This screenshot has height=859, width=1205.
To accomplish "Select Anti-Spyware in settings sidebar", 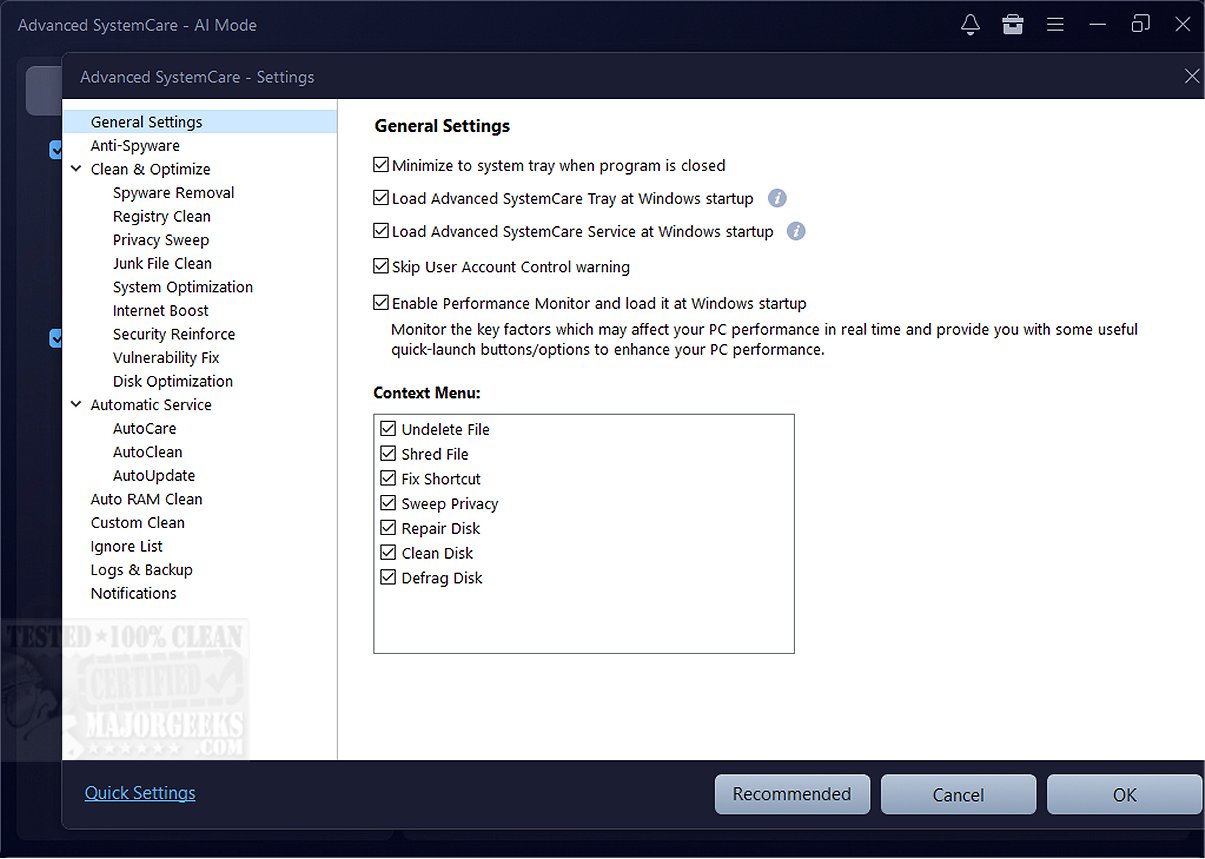I will (135, 146).
